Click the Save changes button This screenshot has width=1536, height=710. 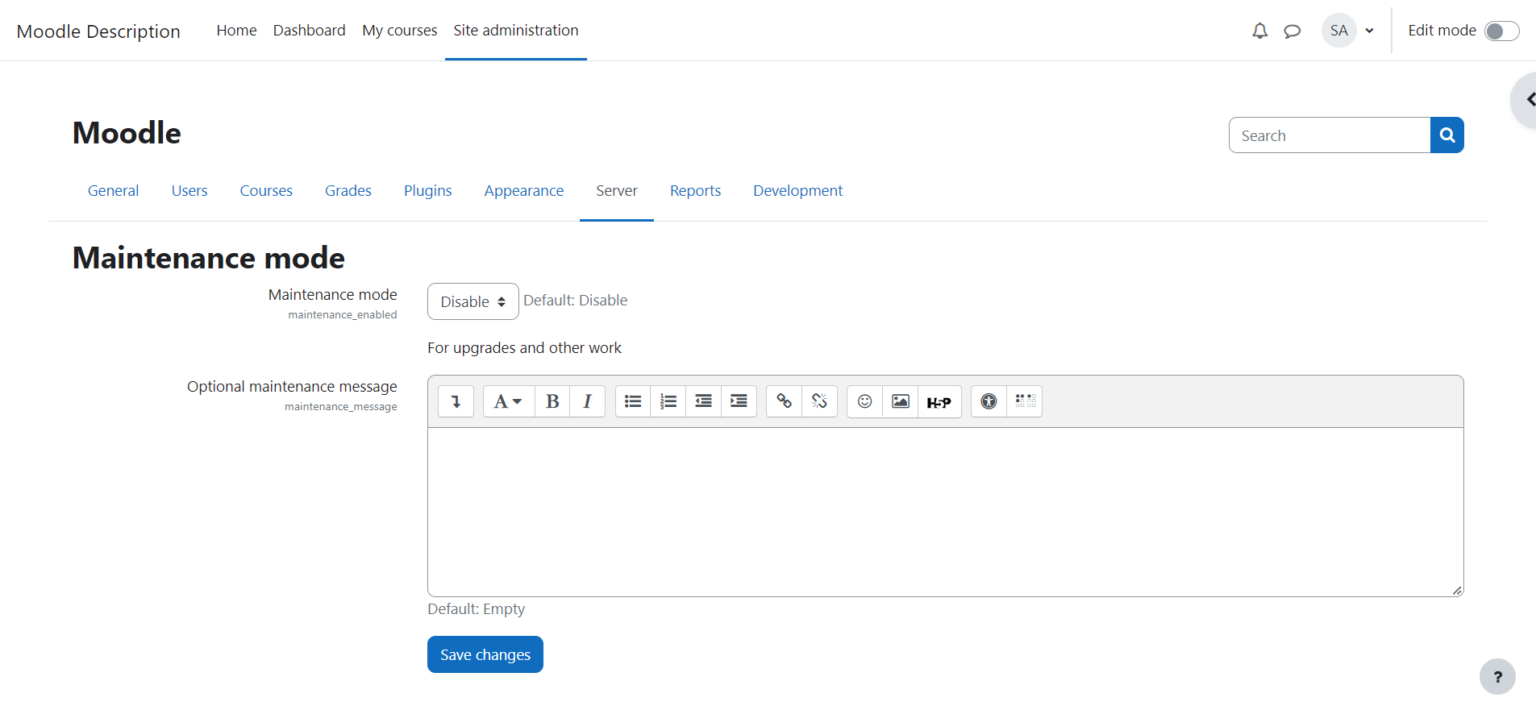[x=485, y=654]
